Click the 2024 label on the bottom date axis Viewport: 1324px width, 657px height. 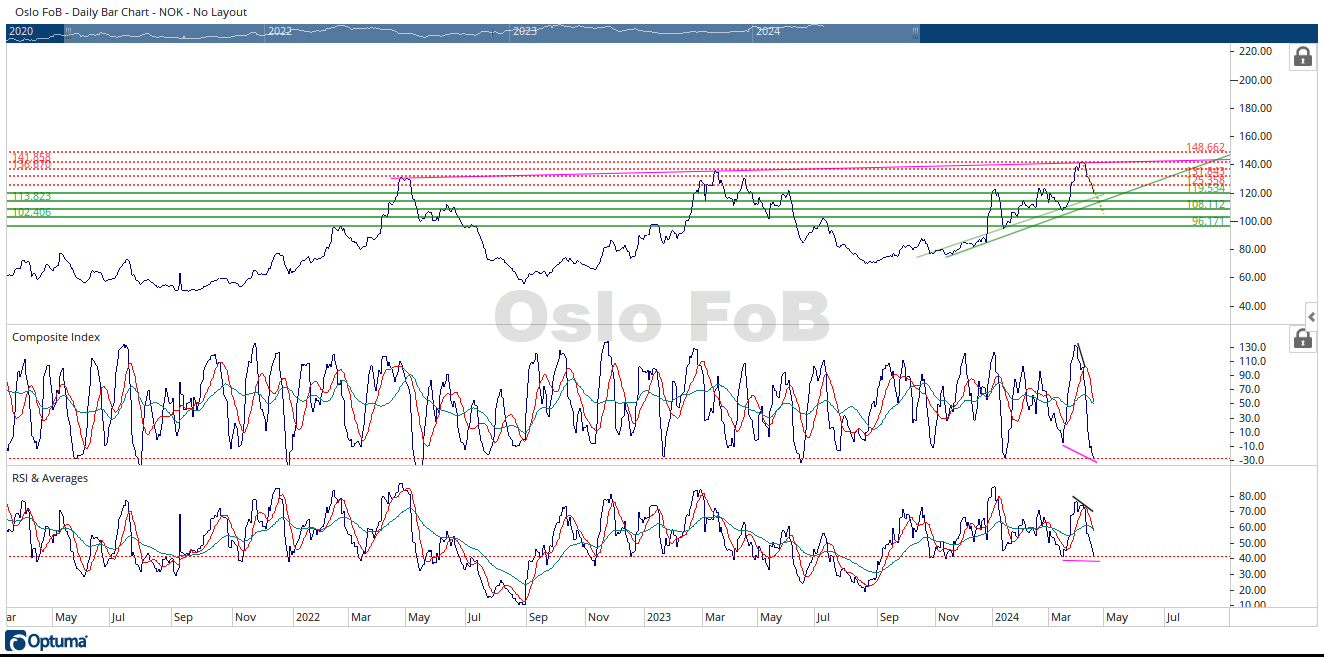pyautogui.click(x=1005, y=617)
